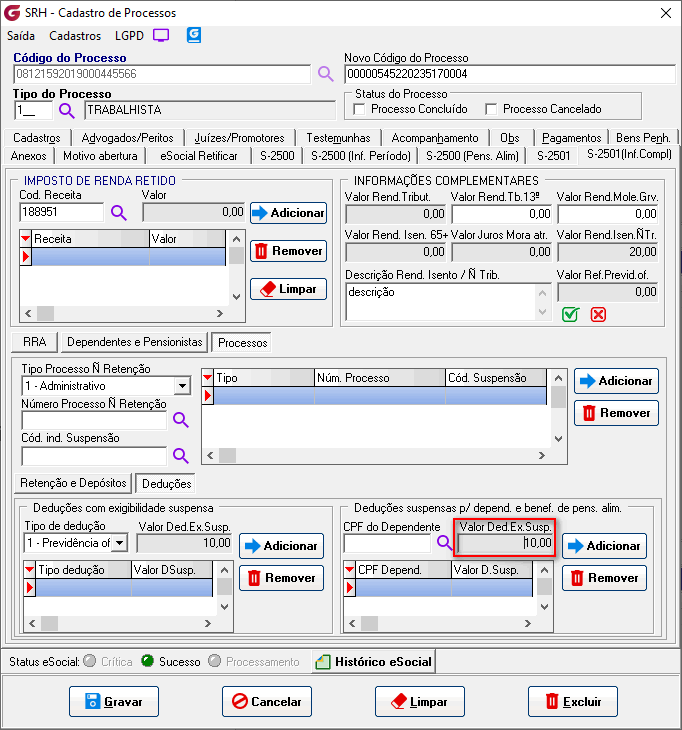
Task: Open the Cadastros menu
Action: coord(75,35)
